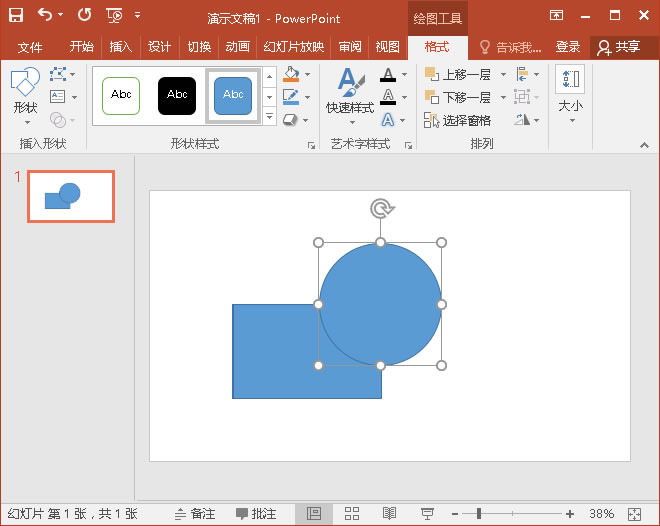
Task: Toggle the Notes pane
Action: (195, 513)
